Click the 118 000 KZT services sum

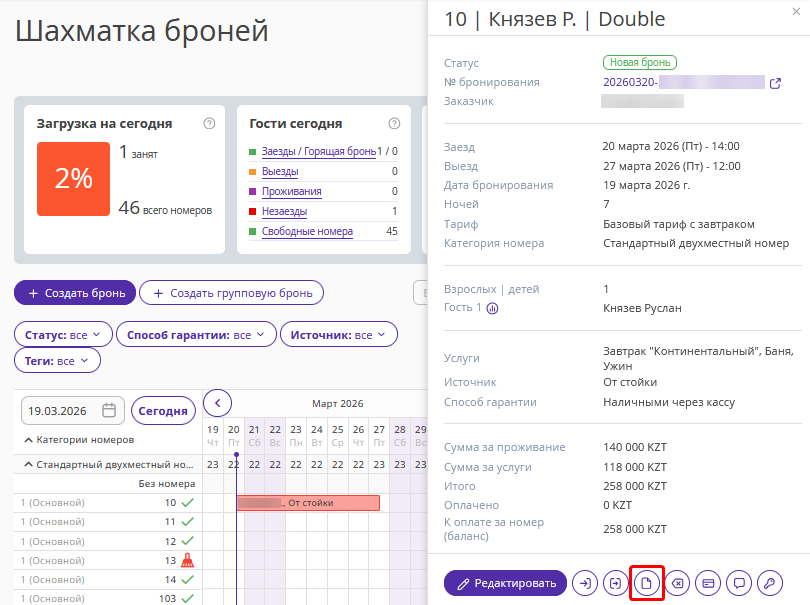point(635,467)
